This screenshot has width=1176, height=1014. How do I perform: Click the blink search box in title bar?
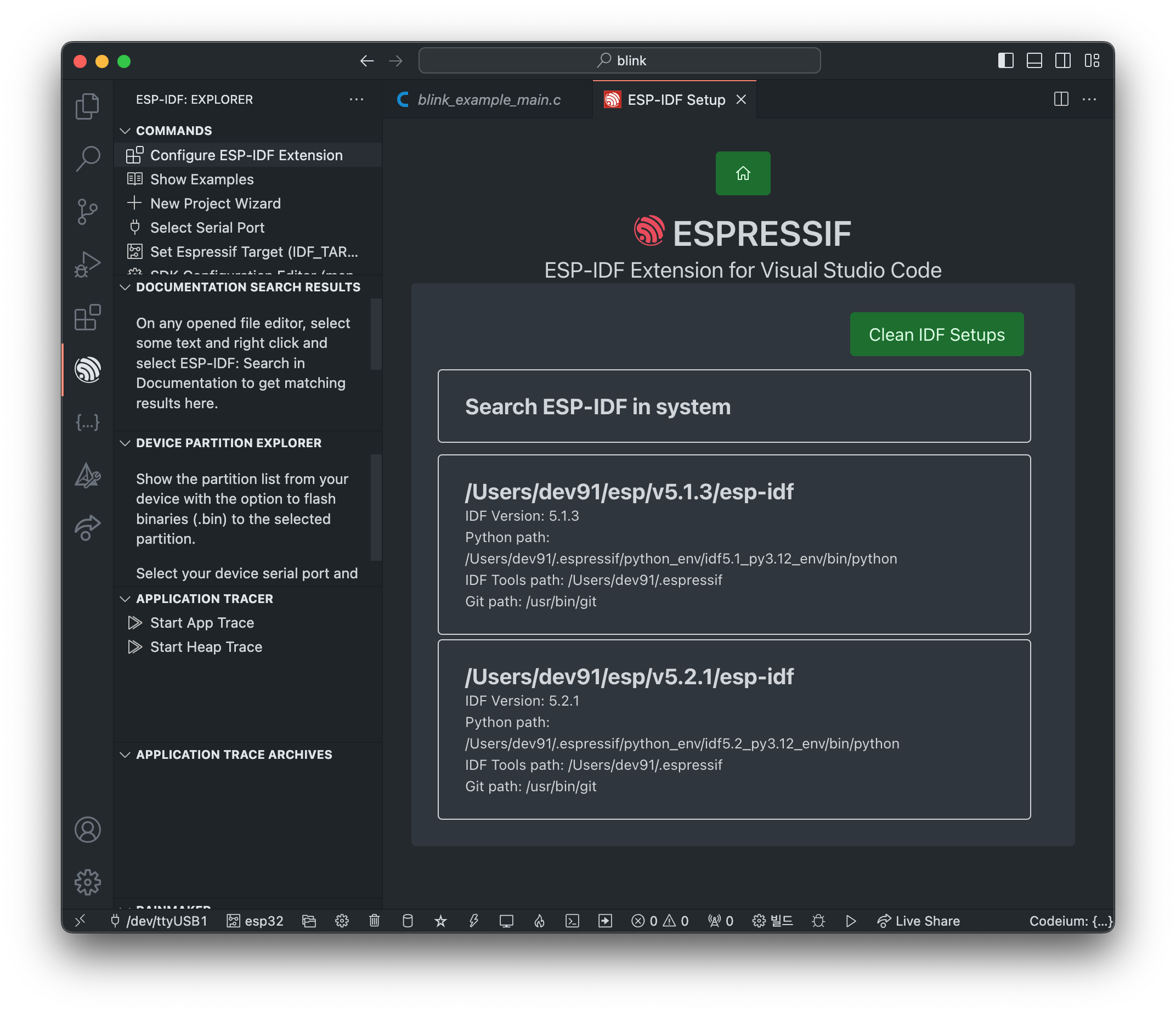pyautogui.click(x=619, y=61)
